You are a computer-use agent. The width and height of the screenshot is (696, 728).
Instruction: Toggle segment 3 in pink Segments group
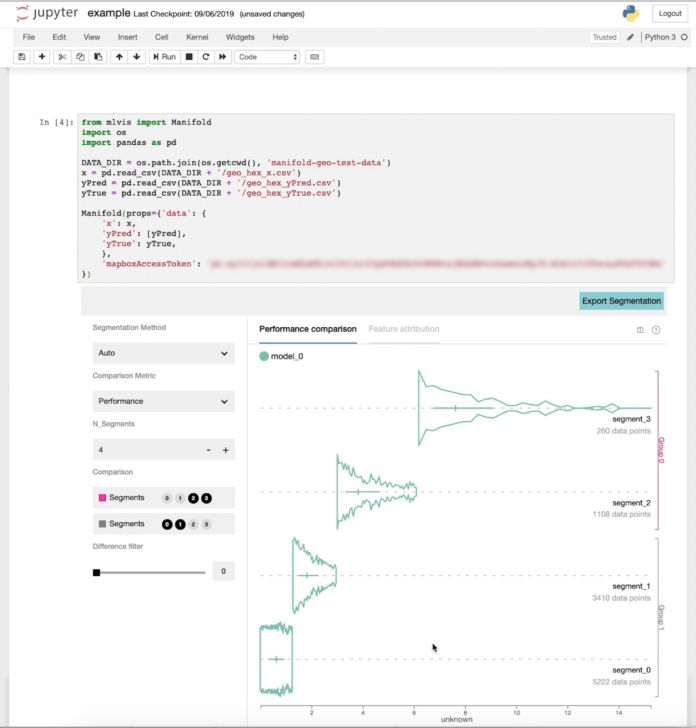(x=207, y=498)
